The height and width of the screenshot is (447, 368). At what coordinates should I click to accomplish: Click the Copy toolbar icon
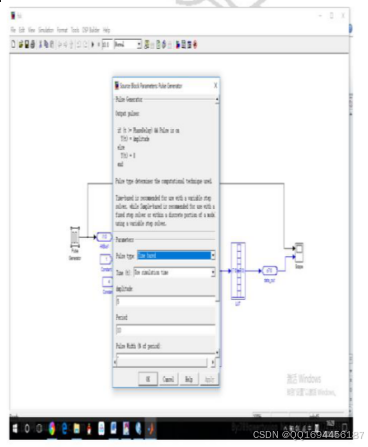(46, 44)
